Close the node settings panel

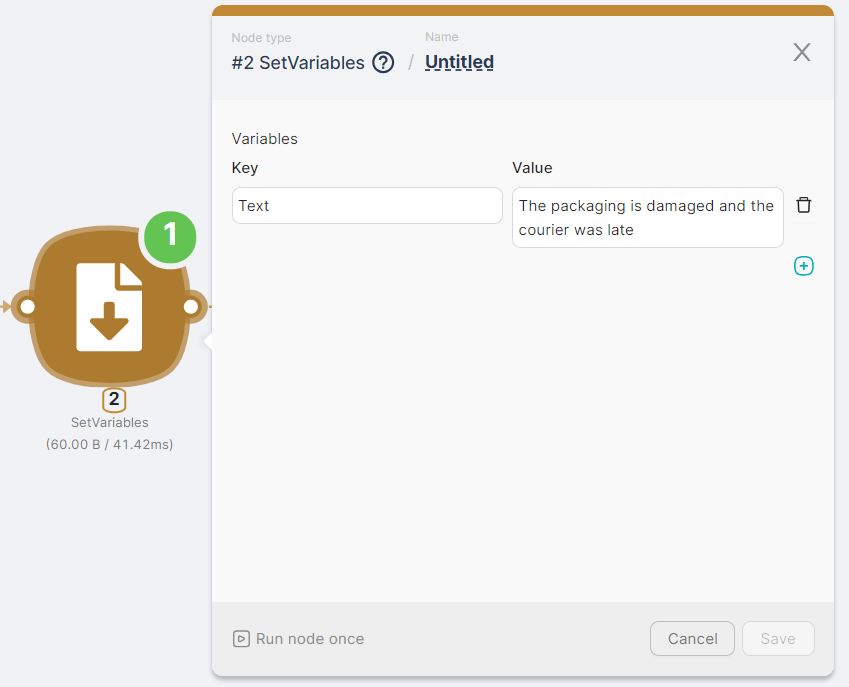click(x=801, y=53)
